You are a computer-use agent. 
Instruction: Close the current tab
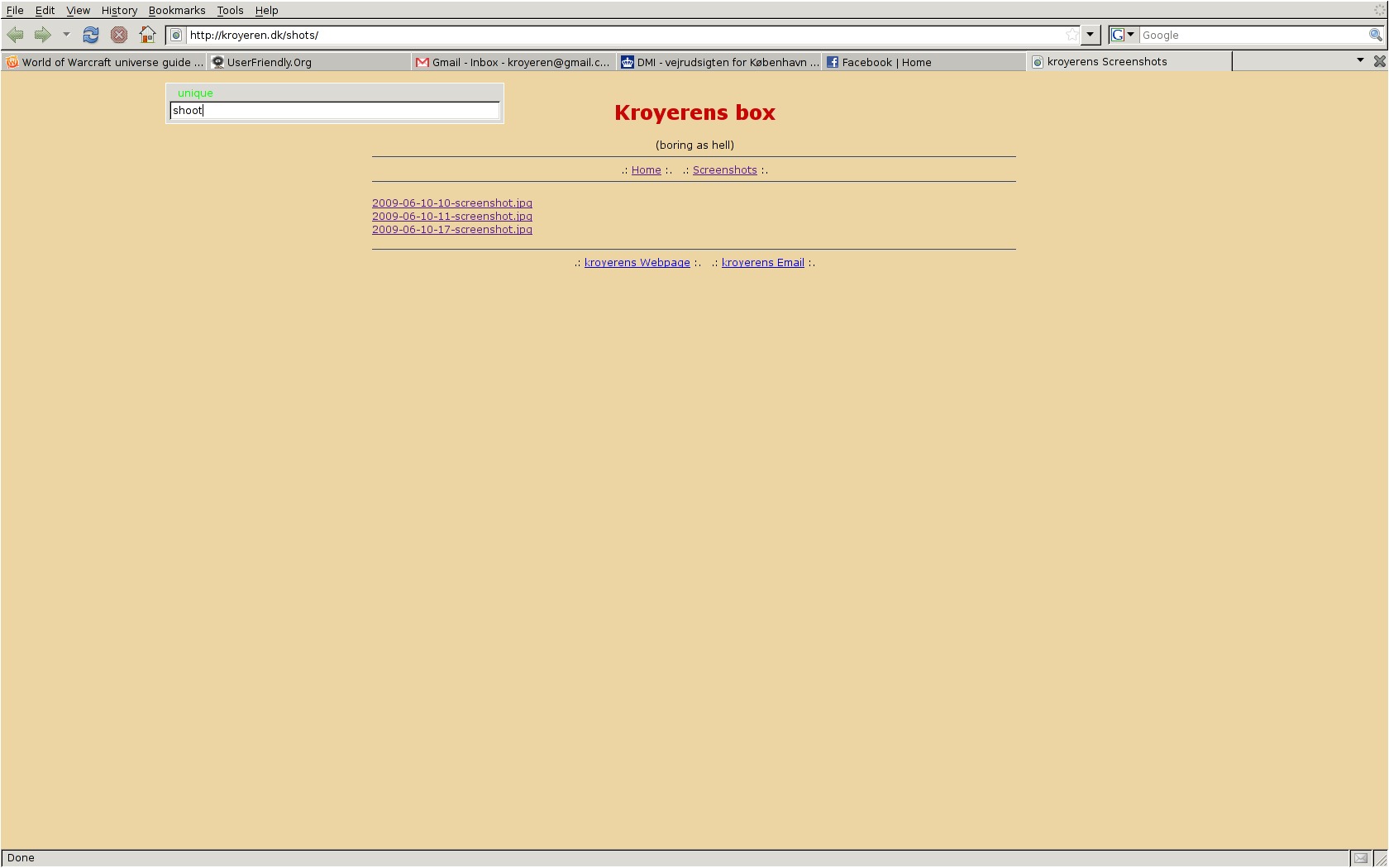[x=1379, y=61]
